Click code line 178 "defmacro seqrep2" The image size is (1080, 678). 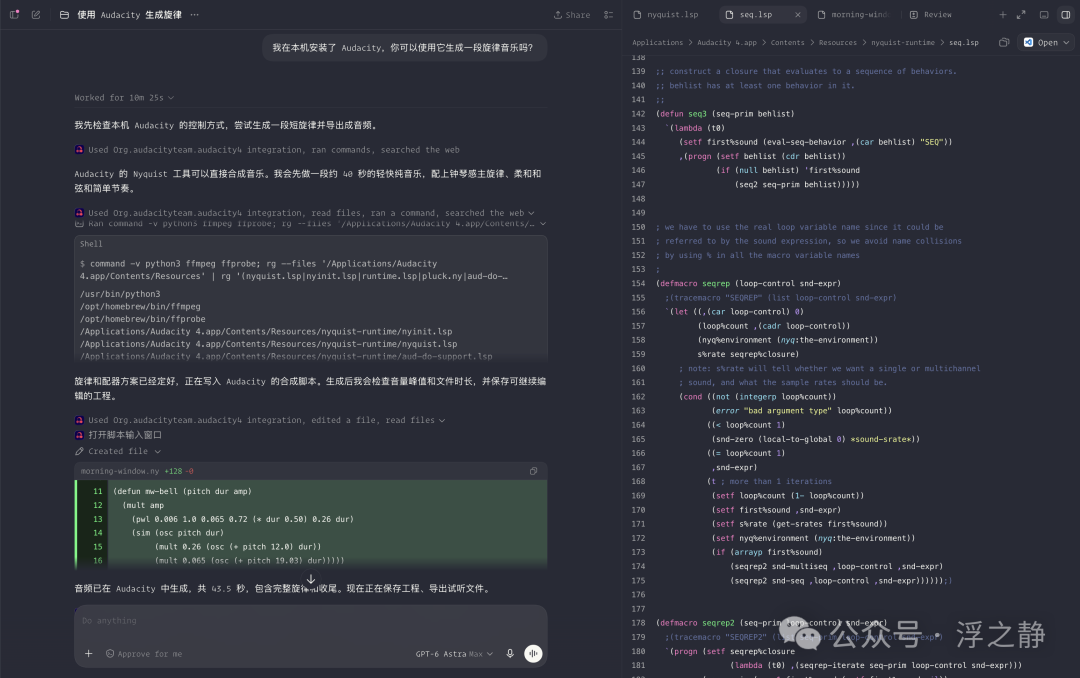[x=771, y=623]
